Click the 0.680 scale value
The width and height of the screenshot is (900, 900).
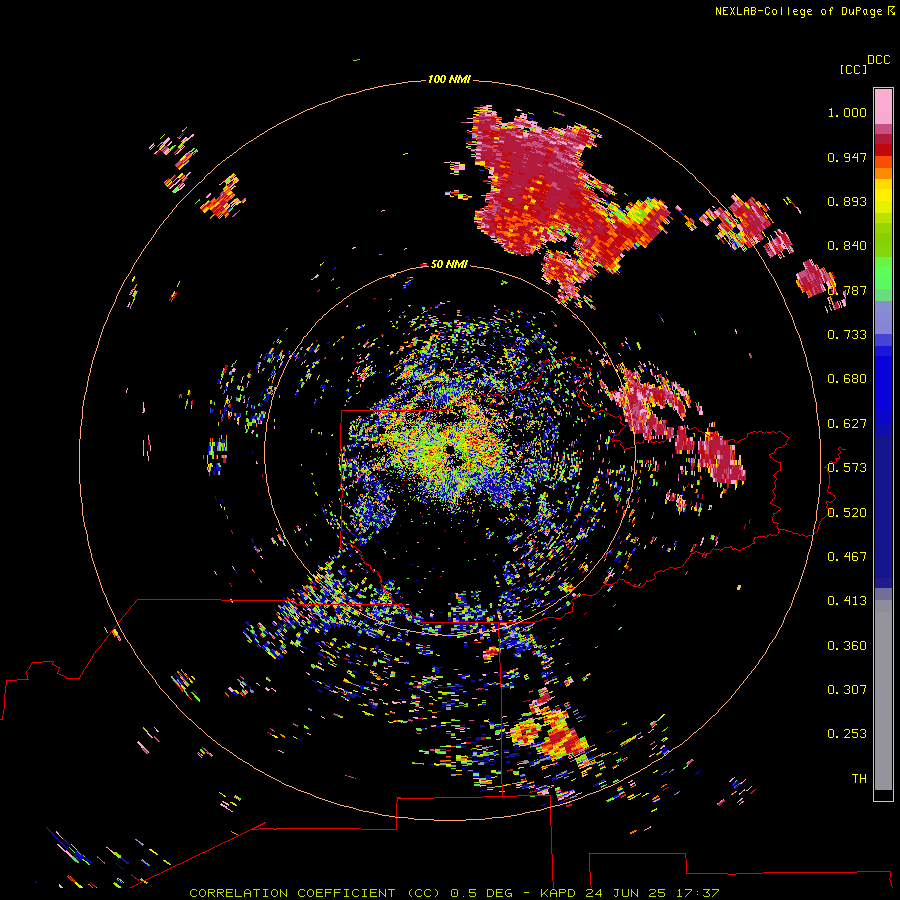(x=847, y=379)
